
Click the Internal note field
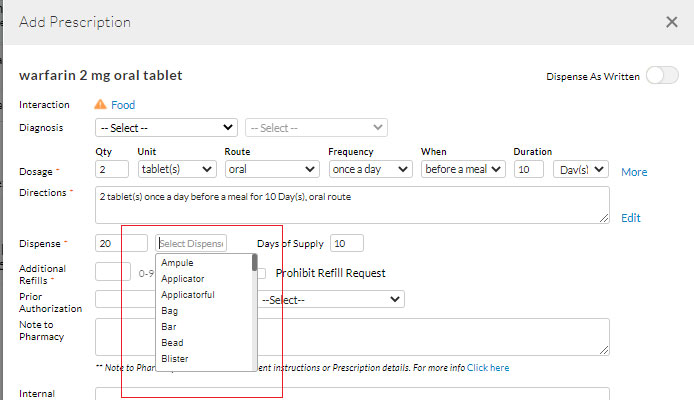pyautogui.click(x=352, y=393)
